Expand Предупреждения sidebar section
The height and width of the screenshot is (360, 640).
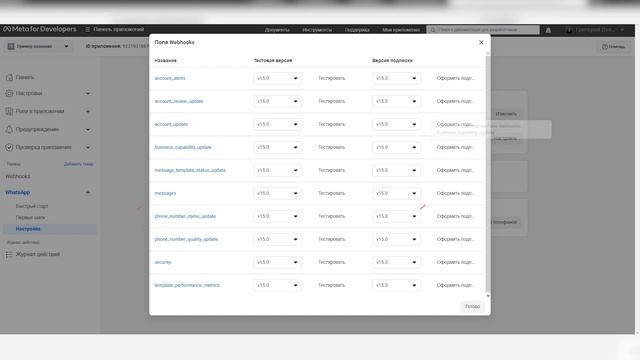[48, 129]
